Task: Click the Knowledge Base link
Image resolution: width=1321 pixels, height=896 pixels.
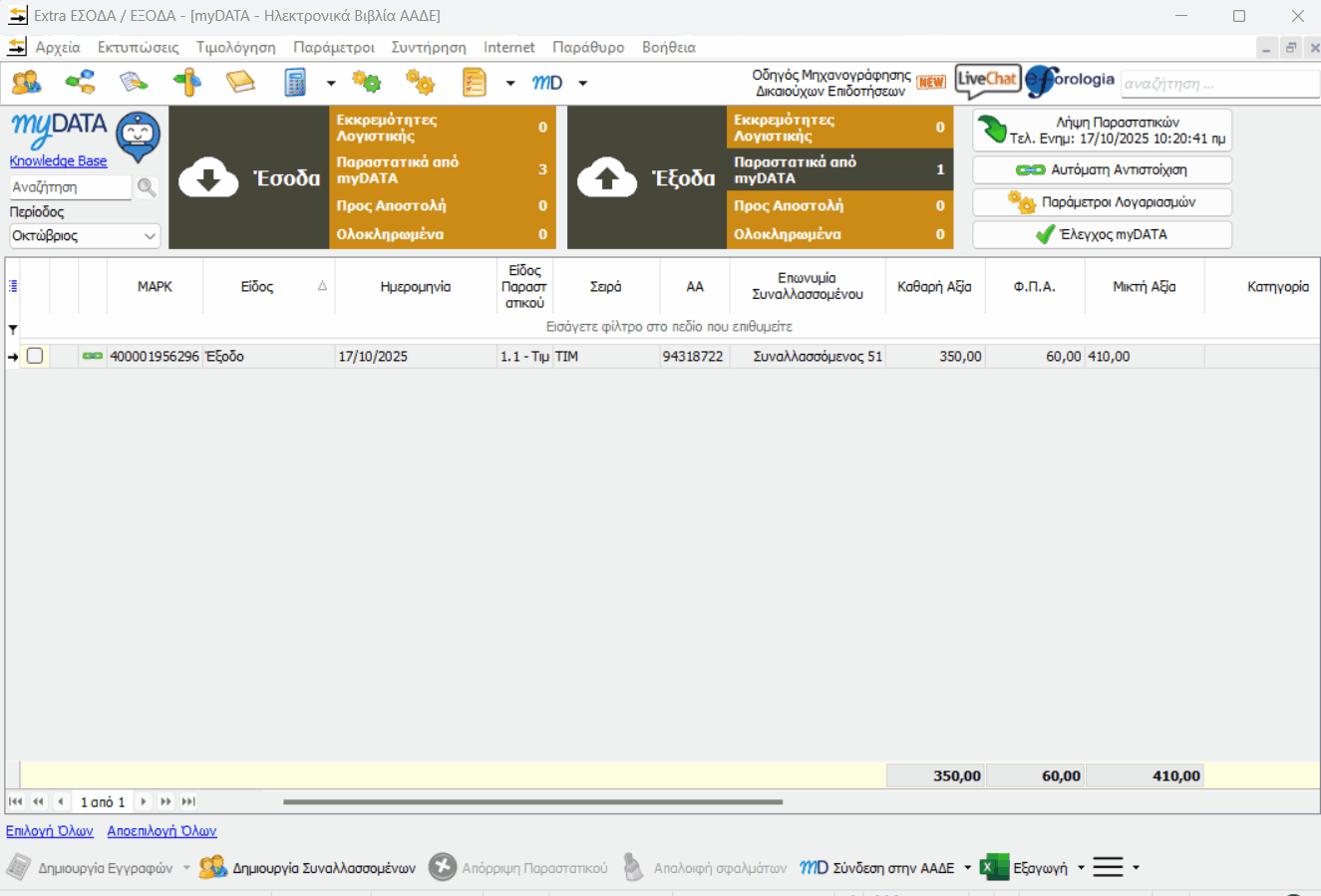Action: point(58,161)
